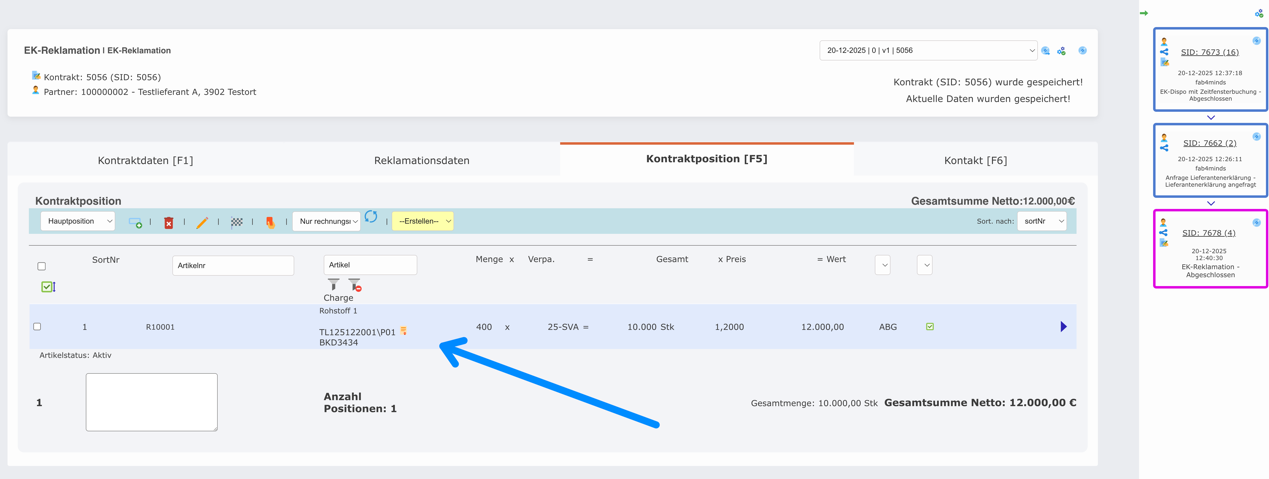
Task: Click the checkered flag toolbar icon
Action: coord(237,222)
